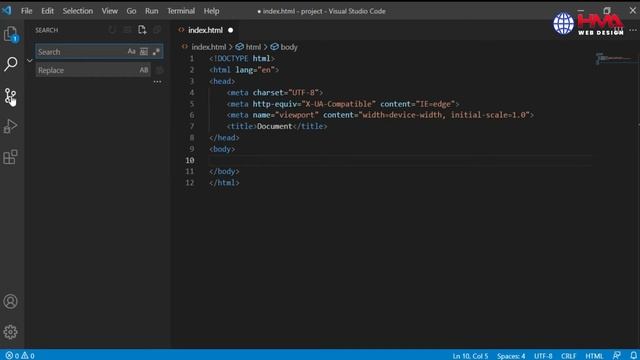
Task: Open the editor More Actions ellipsis
Action: [633, 30]
